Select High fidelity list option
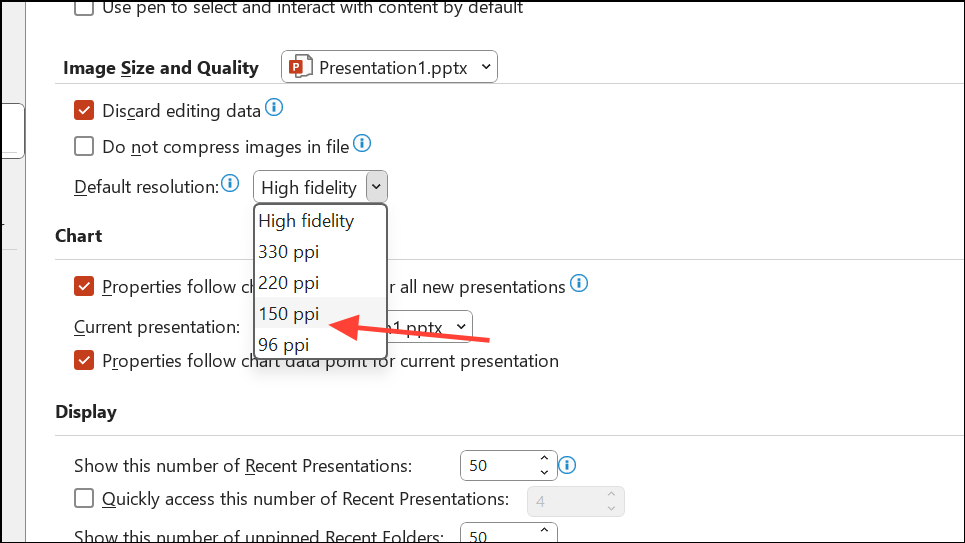965x543 pixels. (306, 220)
